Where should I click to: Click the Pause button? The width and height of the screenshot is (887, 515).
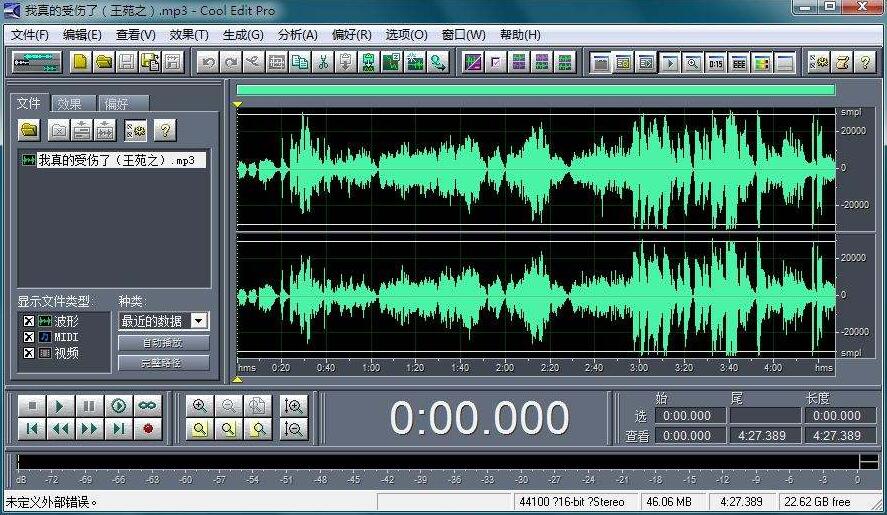point(89,405)
